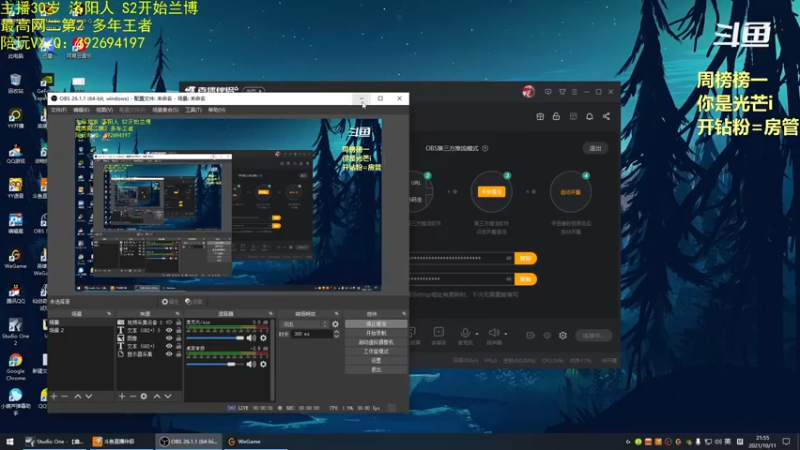Move the source down with the arrow
The image size is (800, 450).
pyautogui.click(x=168, y=396)
